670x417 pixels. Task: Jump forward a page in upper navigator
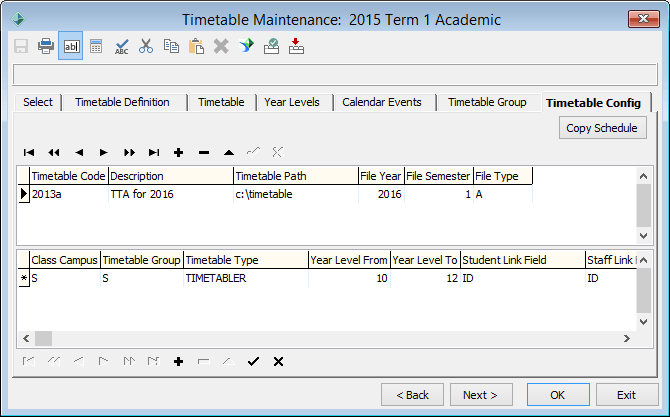click(129, 153)
